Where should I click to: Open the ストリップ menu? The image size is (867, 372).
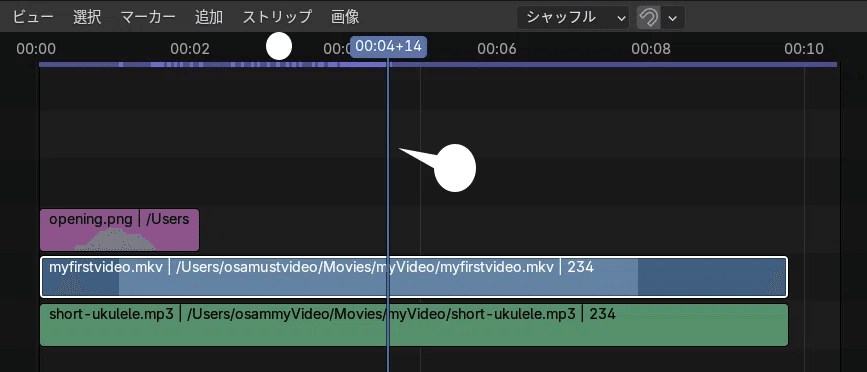pyautogui.click(x=277, y=17)
